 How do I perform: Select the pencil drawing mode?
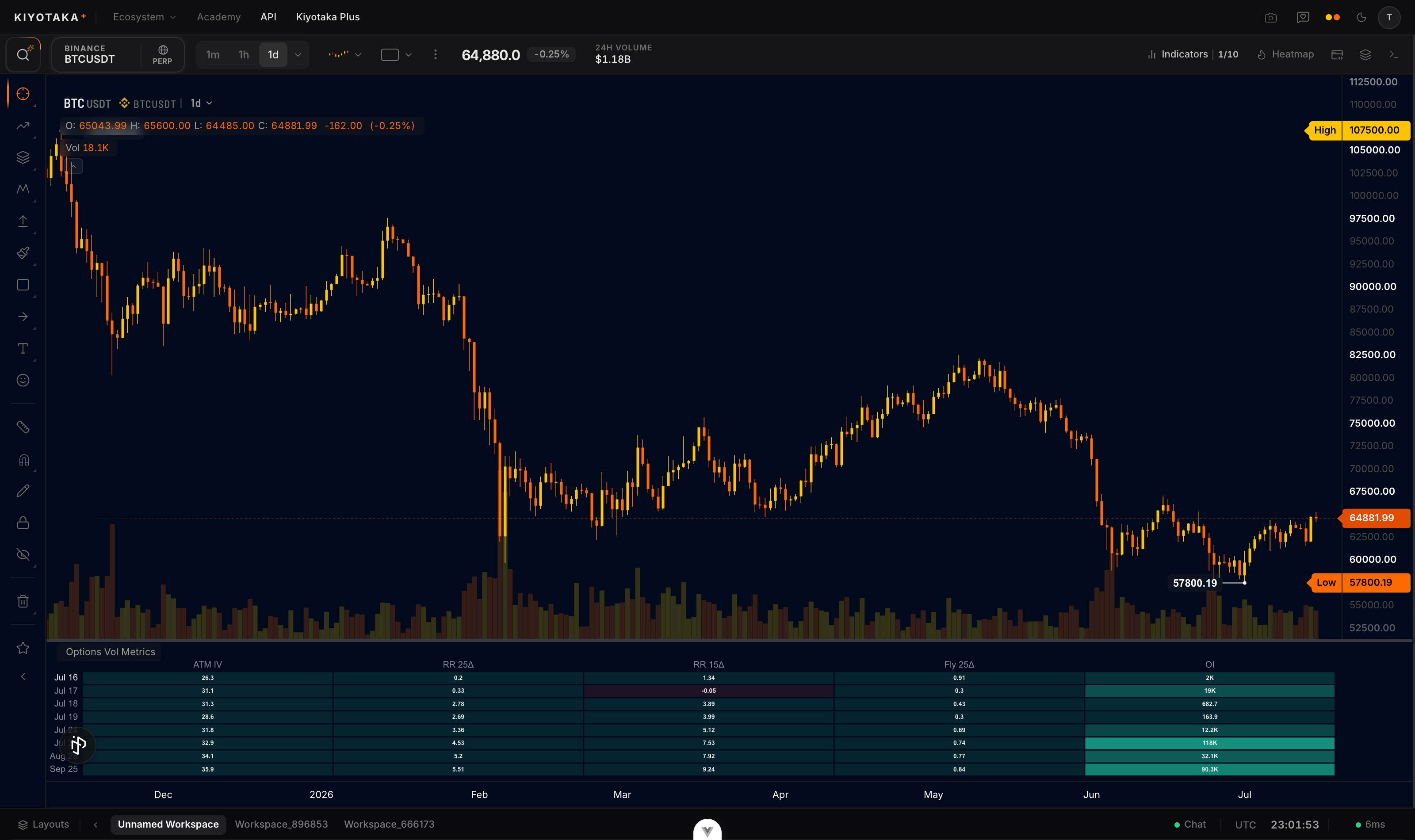tap(23, 491)
